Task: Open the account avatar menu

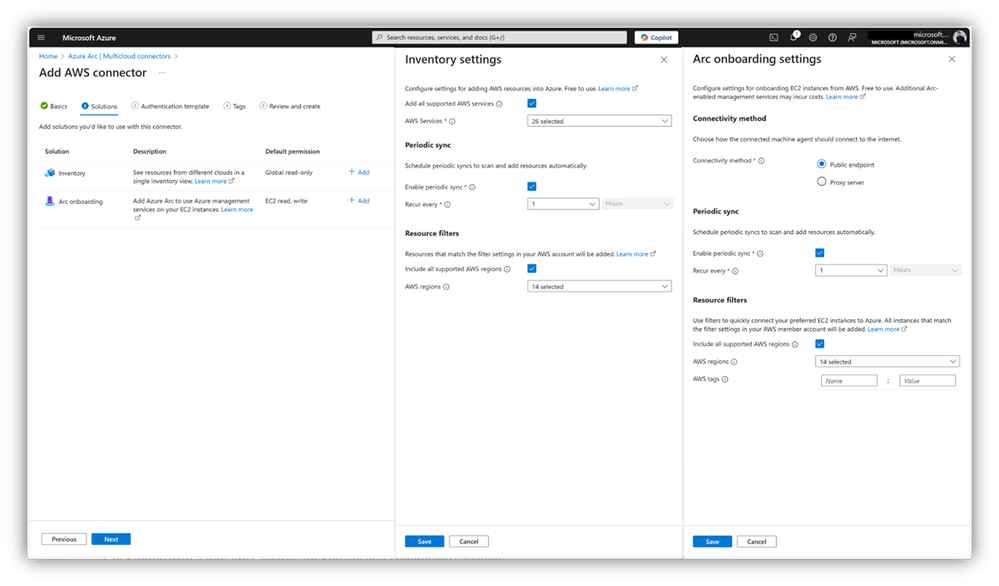Action: (x=959, y=38)
